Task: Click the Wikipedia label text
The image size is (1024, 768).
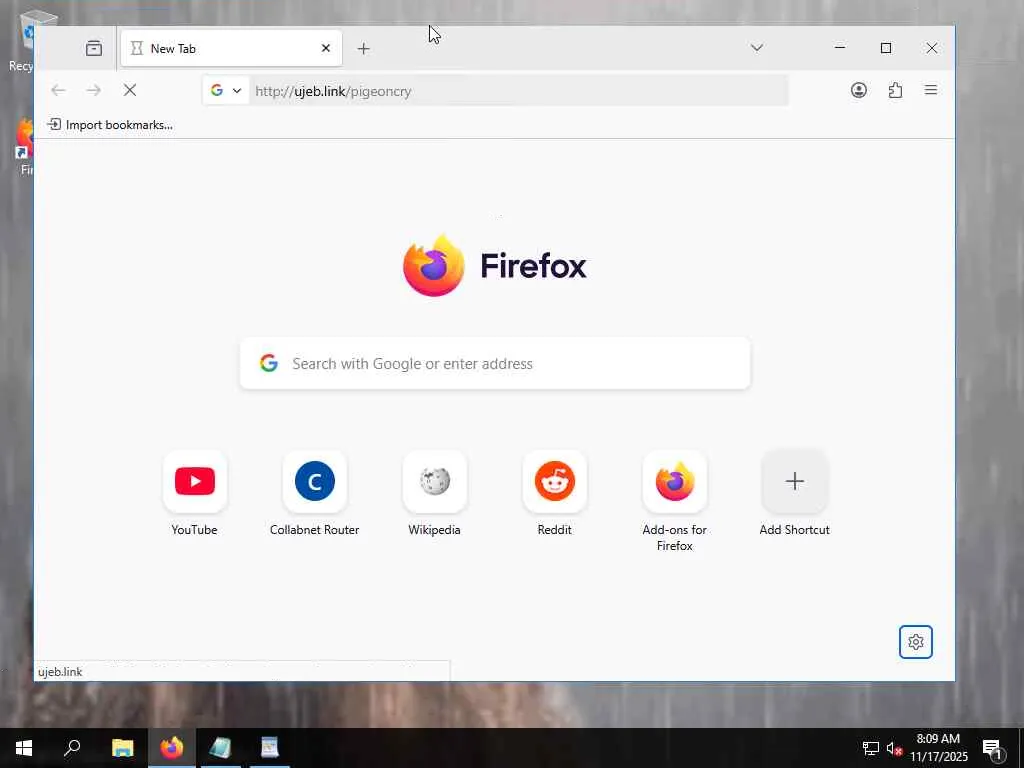Action: pos(434,530)
